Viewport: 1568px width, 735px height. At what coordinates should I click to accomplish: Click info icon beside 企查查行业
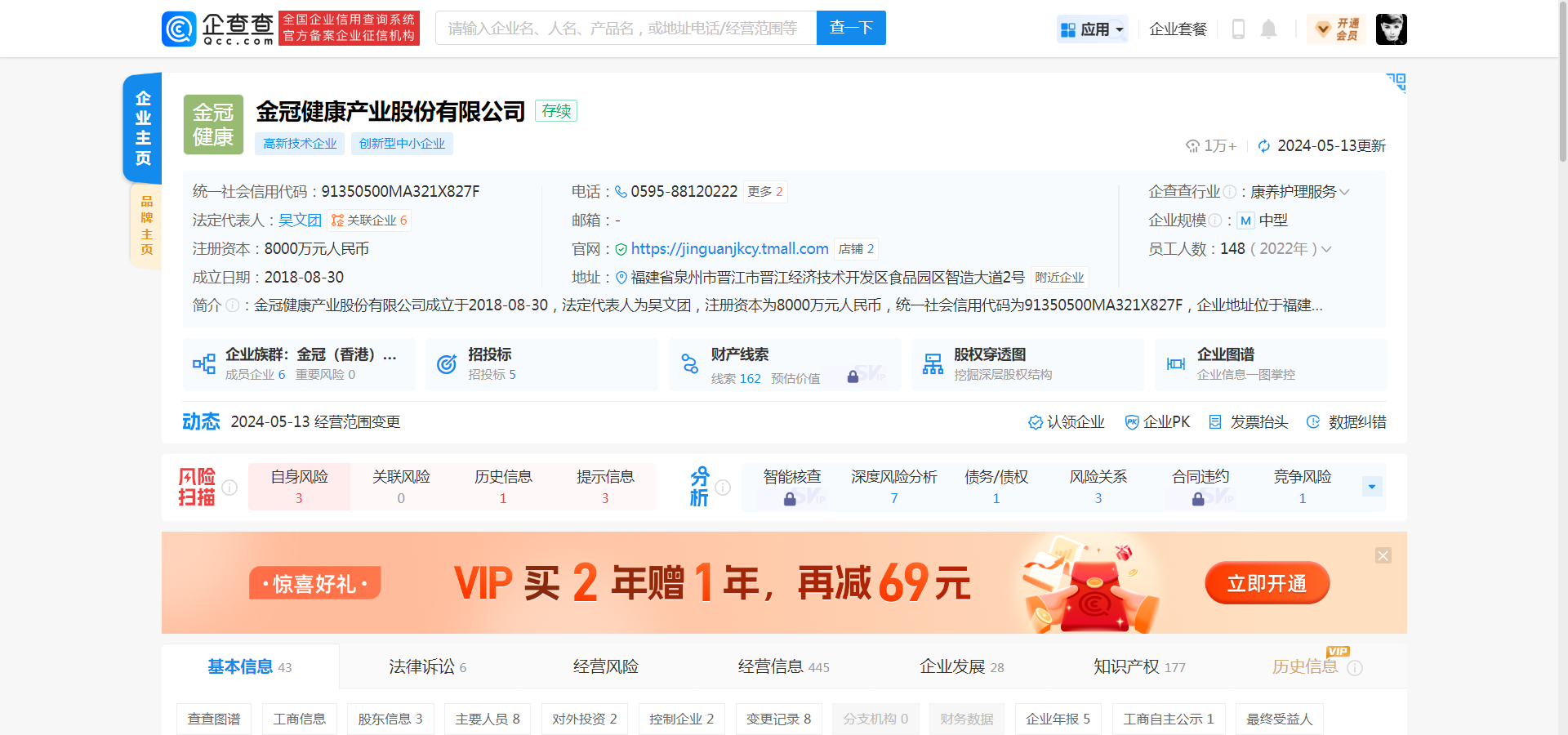1229,192
